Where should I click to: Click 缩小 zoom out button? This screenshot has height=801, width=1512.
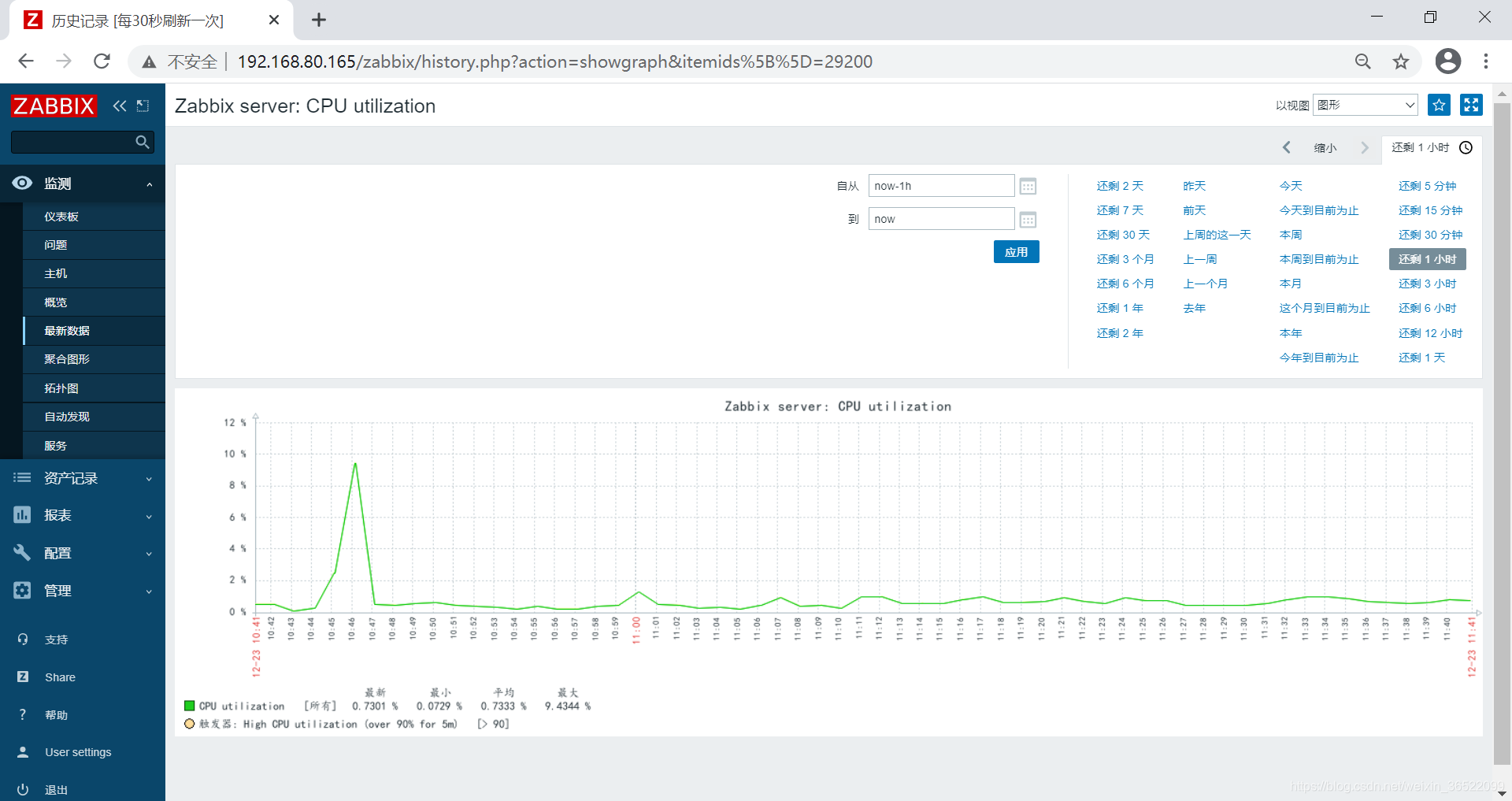(x=1325, y=147)
